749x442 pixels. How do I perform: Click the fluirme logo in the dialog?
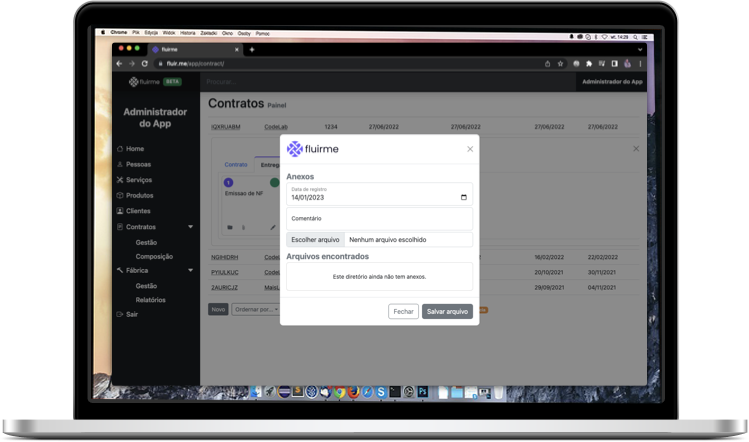pyautogui.click(x=312, y=149)
